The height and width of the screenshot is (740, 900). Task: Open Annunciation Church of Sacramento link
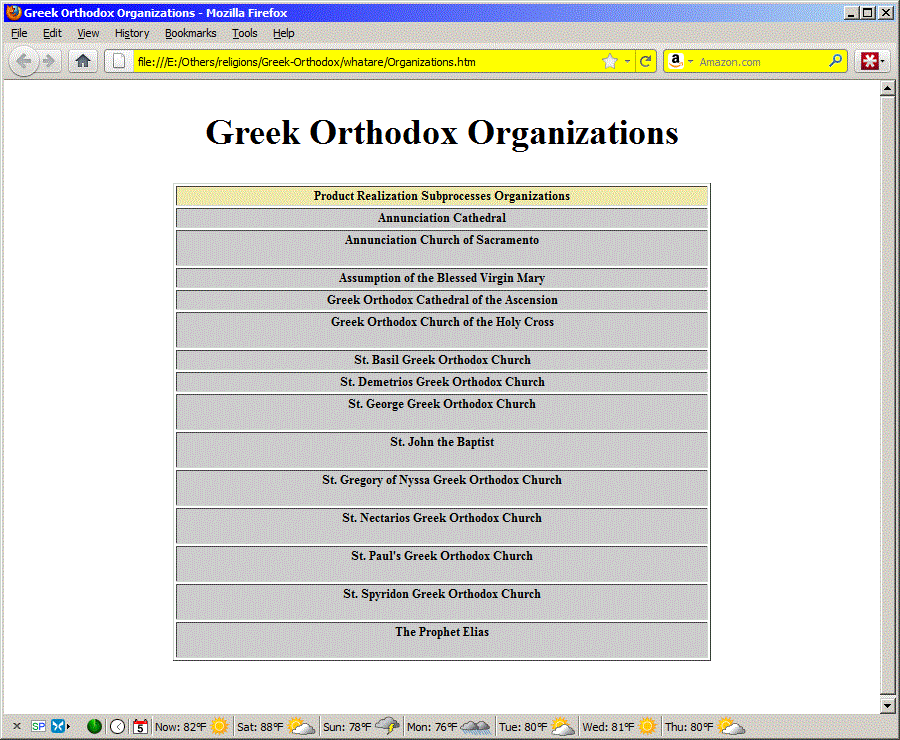click(x=442, y=240)
